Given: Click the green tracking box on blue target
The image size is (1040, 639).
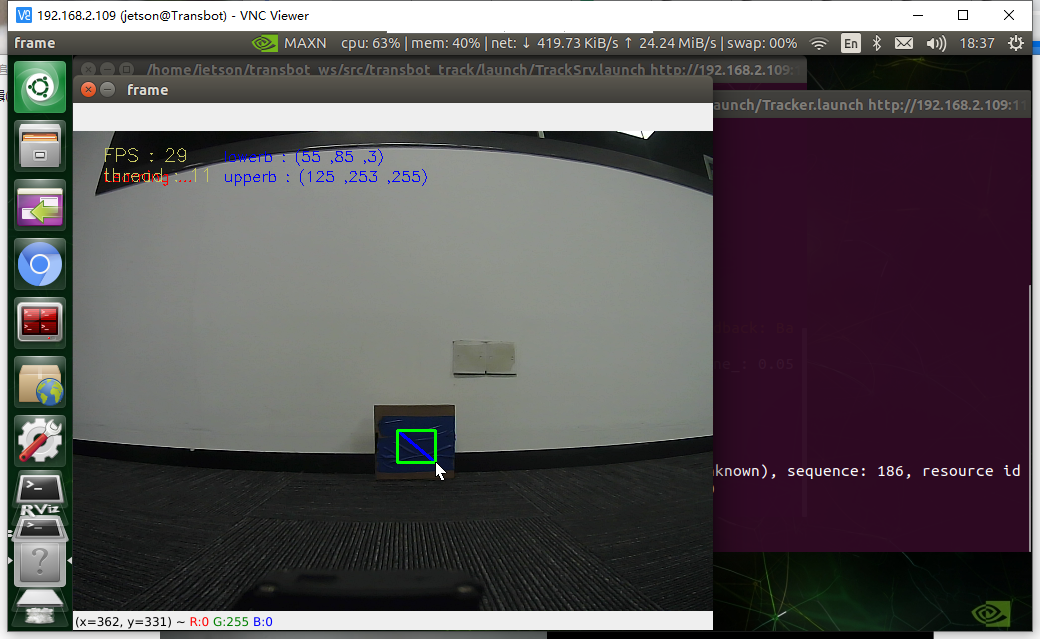Looking at the screenshot, I should point(416,447).
